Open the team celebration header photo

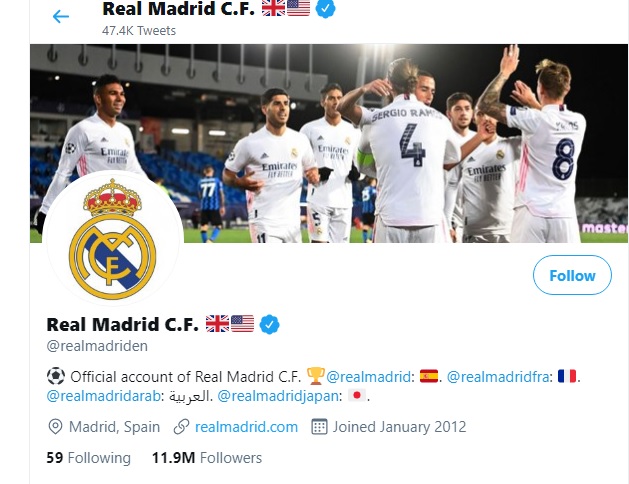tap(329, 143)
